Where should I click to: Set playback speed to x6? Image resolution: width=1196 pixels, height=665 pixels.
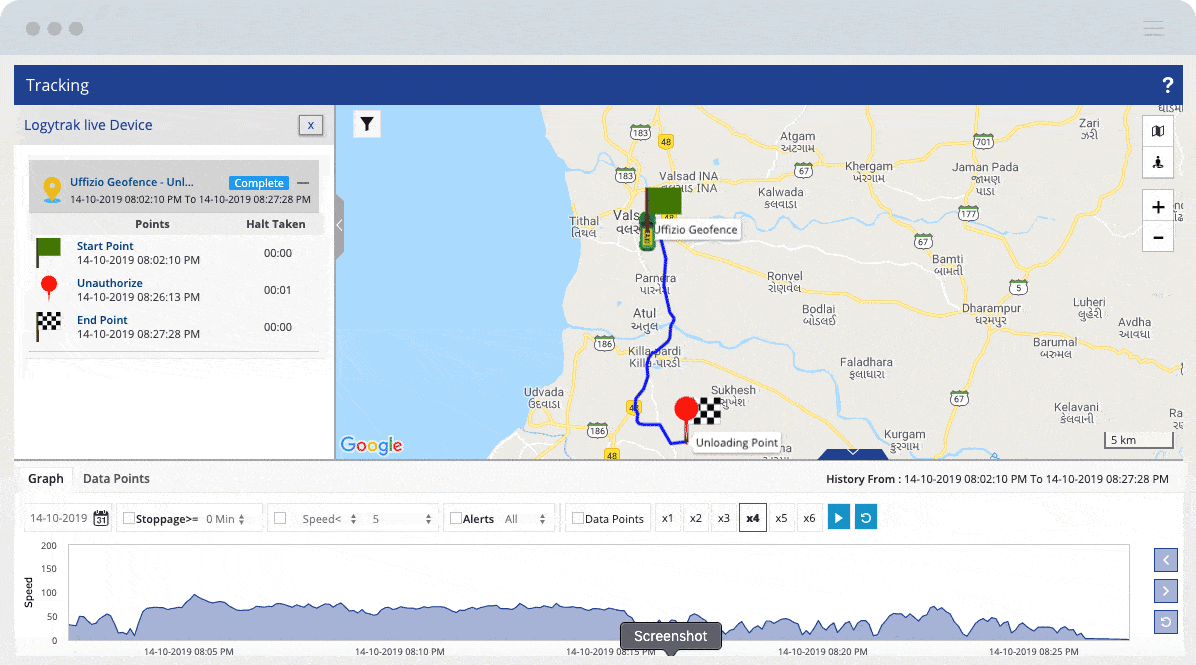click(809, 519)
